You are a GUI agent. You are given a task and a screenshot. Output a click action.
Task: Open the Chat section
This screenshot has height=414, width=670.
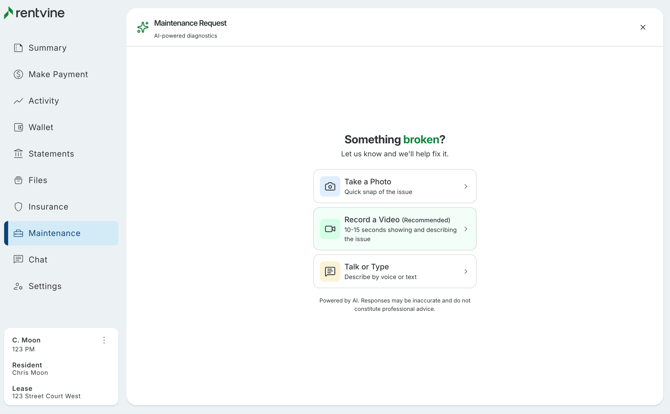click(x=38, y=260)
